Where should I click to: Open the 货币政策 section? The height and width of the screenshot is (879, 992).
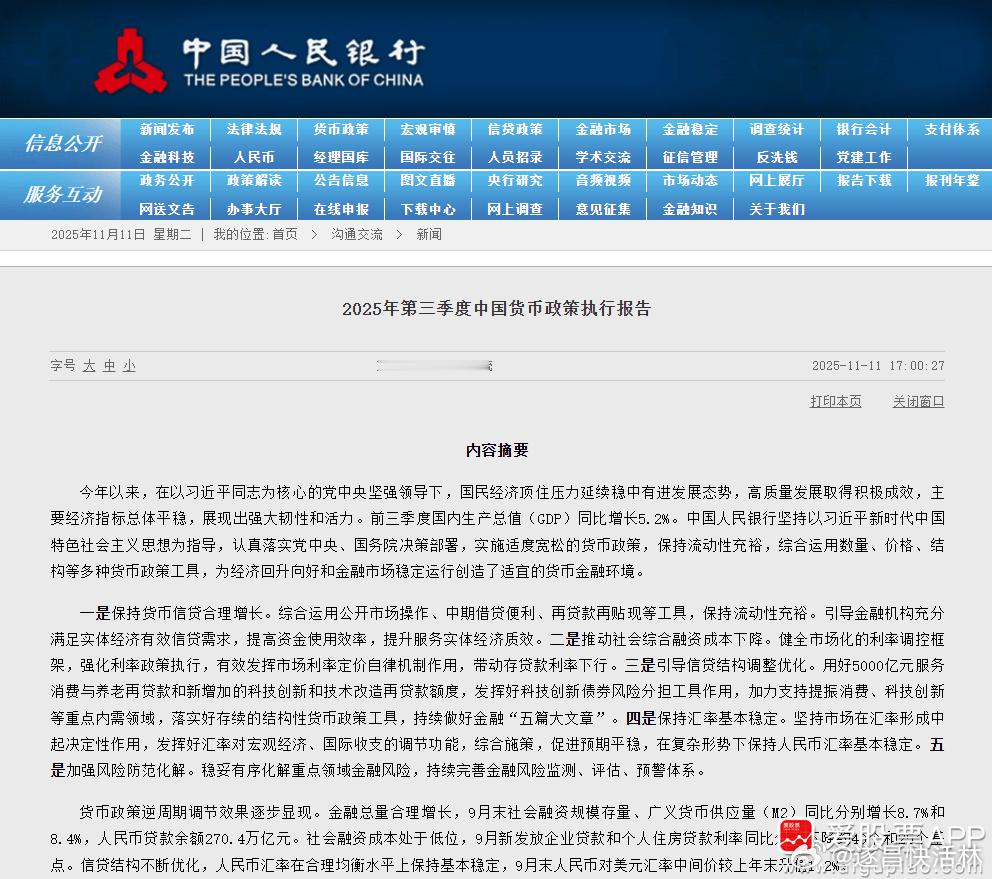point(341,129)
